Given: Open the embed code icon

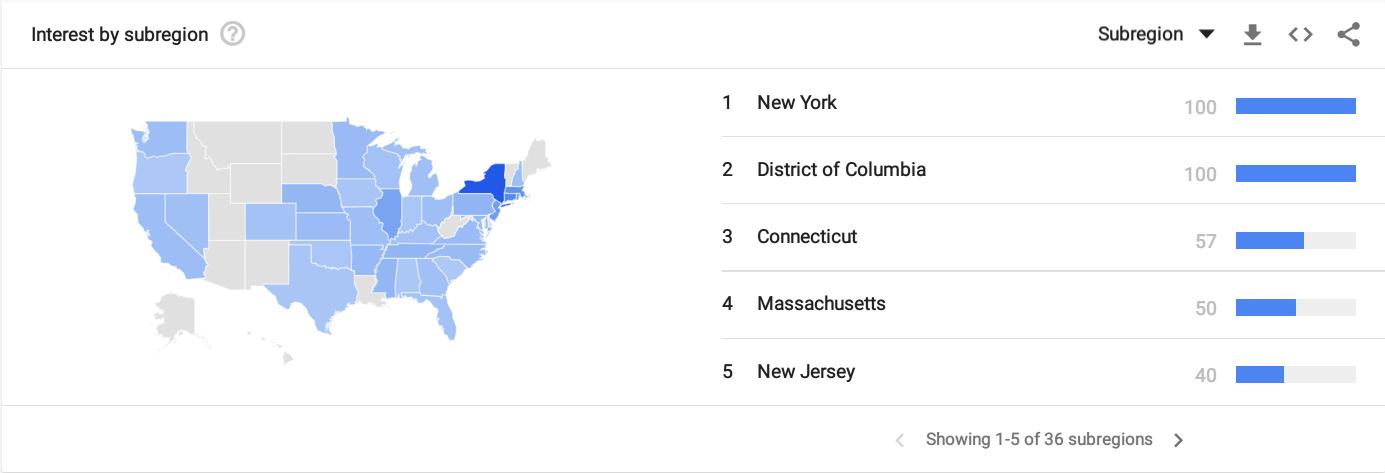Looking at the screenshot, I should pos(1300,35).
